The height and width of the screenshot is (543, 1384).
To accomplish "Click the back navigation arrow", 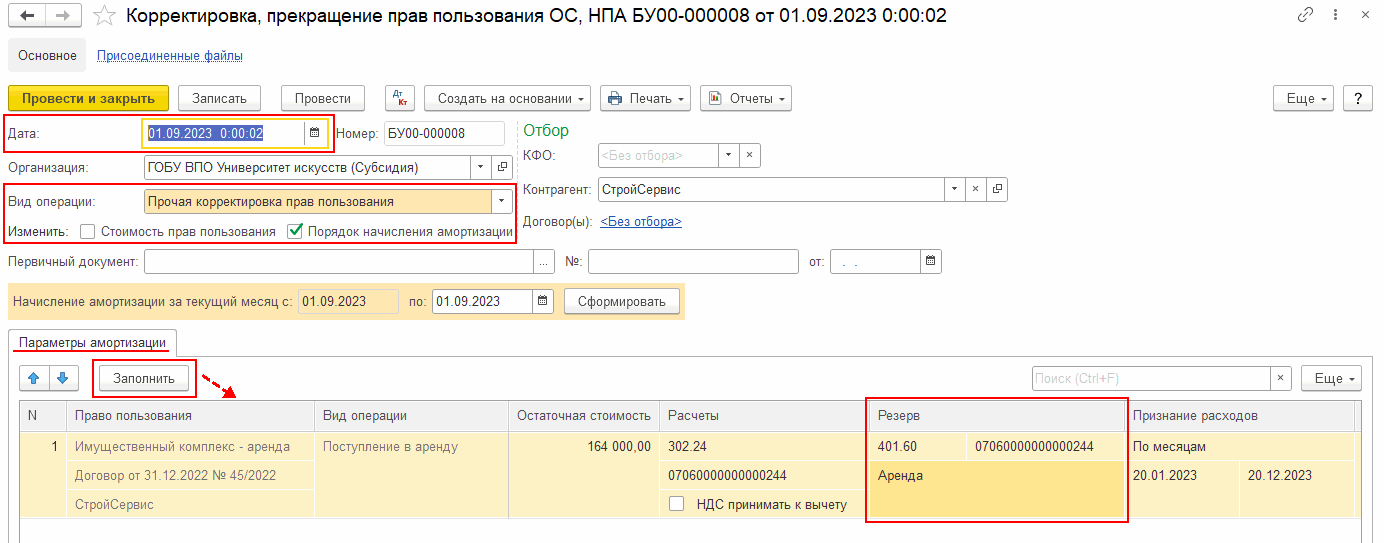I will click(29, 16).
